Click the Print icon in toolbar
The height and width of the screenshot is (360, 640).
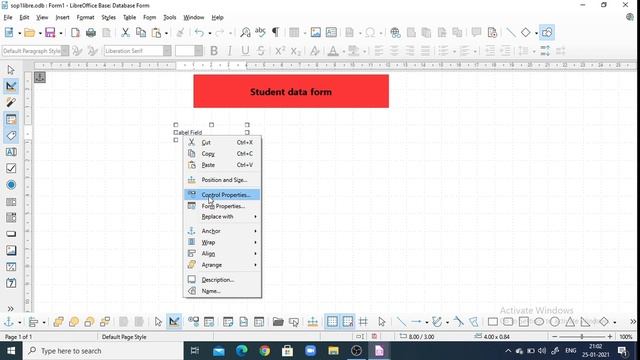pyautogui.click(x=91, y=33)
